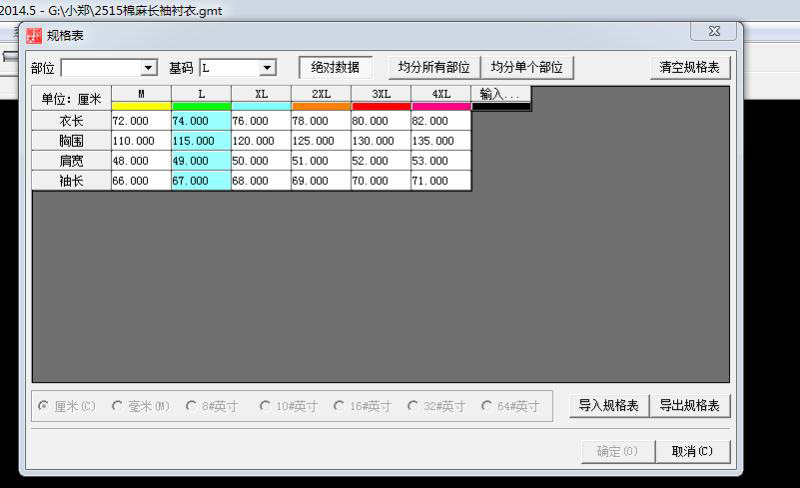Click cell 110.000 in 胸围 row

[x=141, y=141]
